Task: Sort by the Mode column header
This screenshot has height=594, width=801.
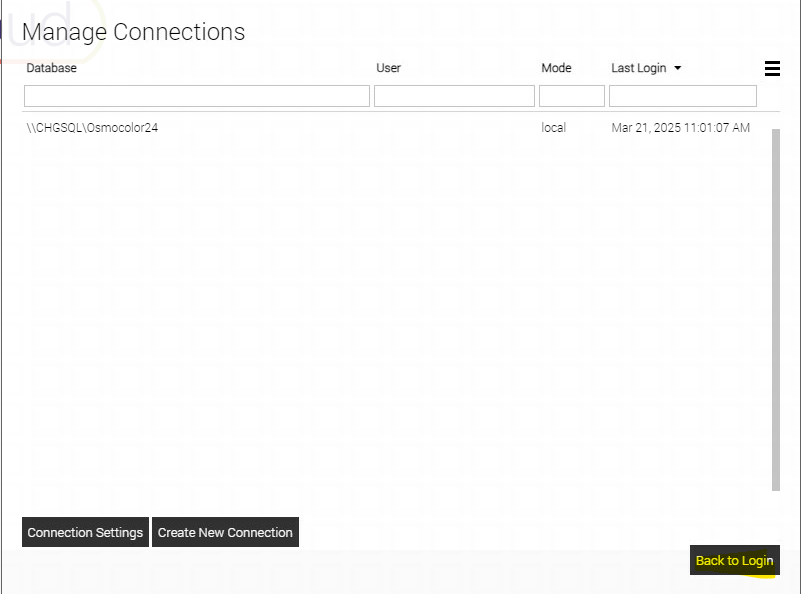Action: [556, 68]
